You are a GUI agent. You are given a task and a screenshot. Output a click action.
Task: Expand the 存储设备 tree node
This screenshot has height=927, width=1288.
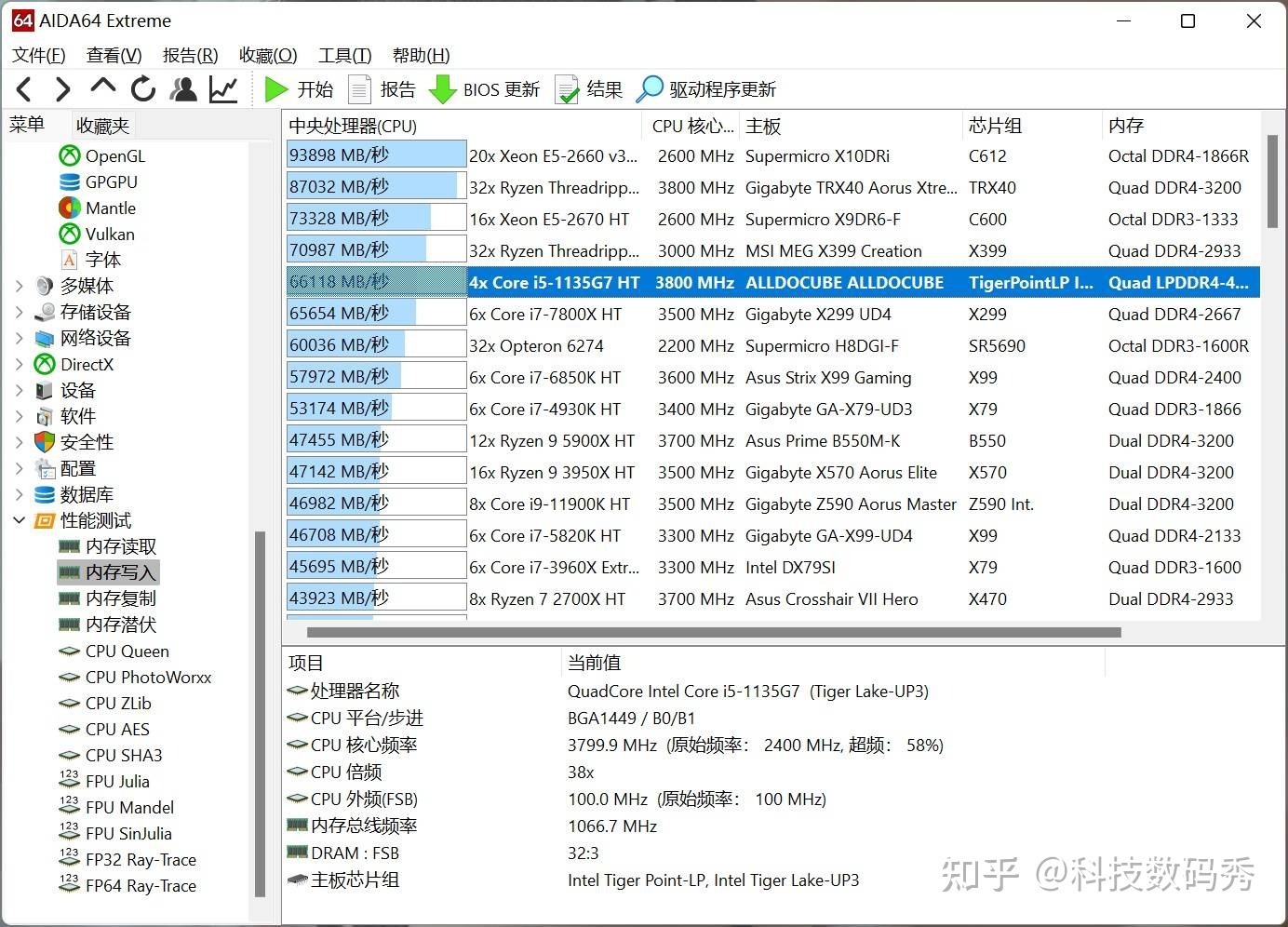[x=20, y=312]
